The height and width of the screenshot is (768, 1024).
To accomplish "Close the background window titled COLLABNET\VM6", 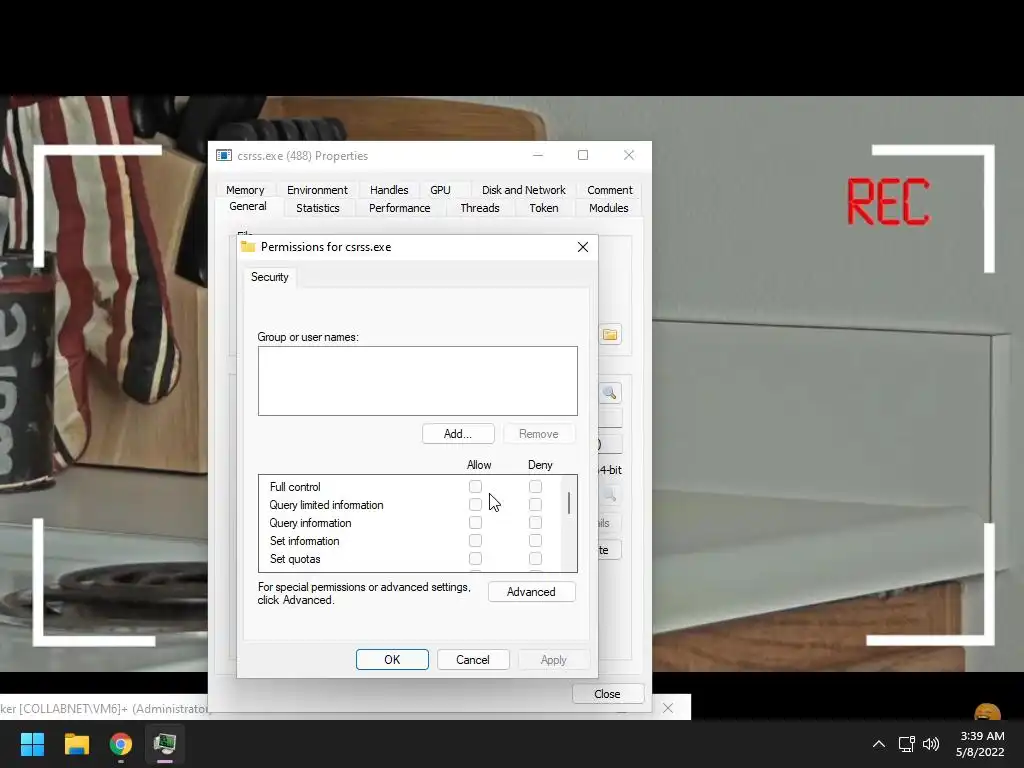I will click(667, 708).
